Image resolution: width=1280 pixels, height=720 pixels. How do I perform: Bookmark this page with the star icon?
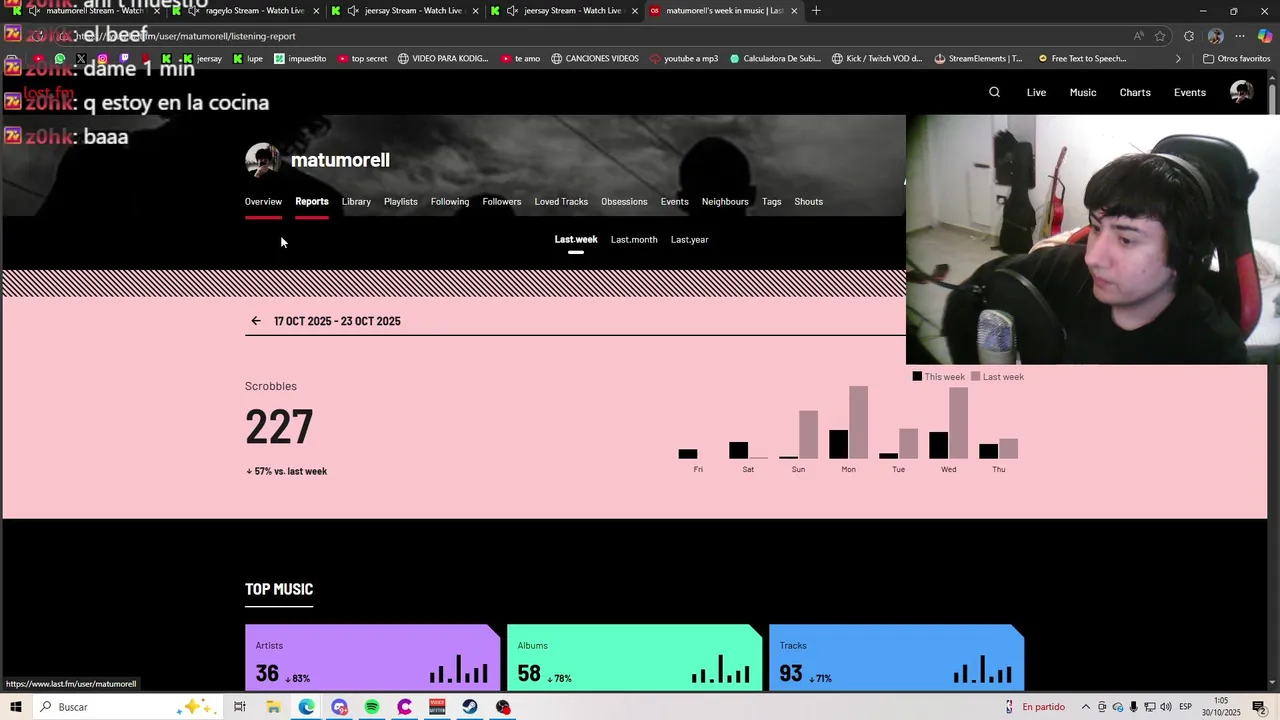click(x=1160, y=36)
